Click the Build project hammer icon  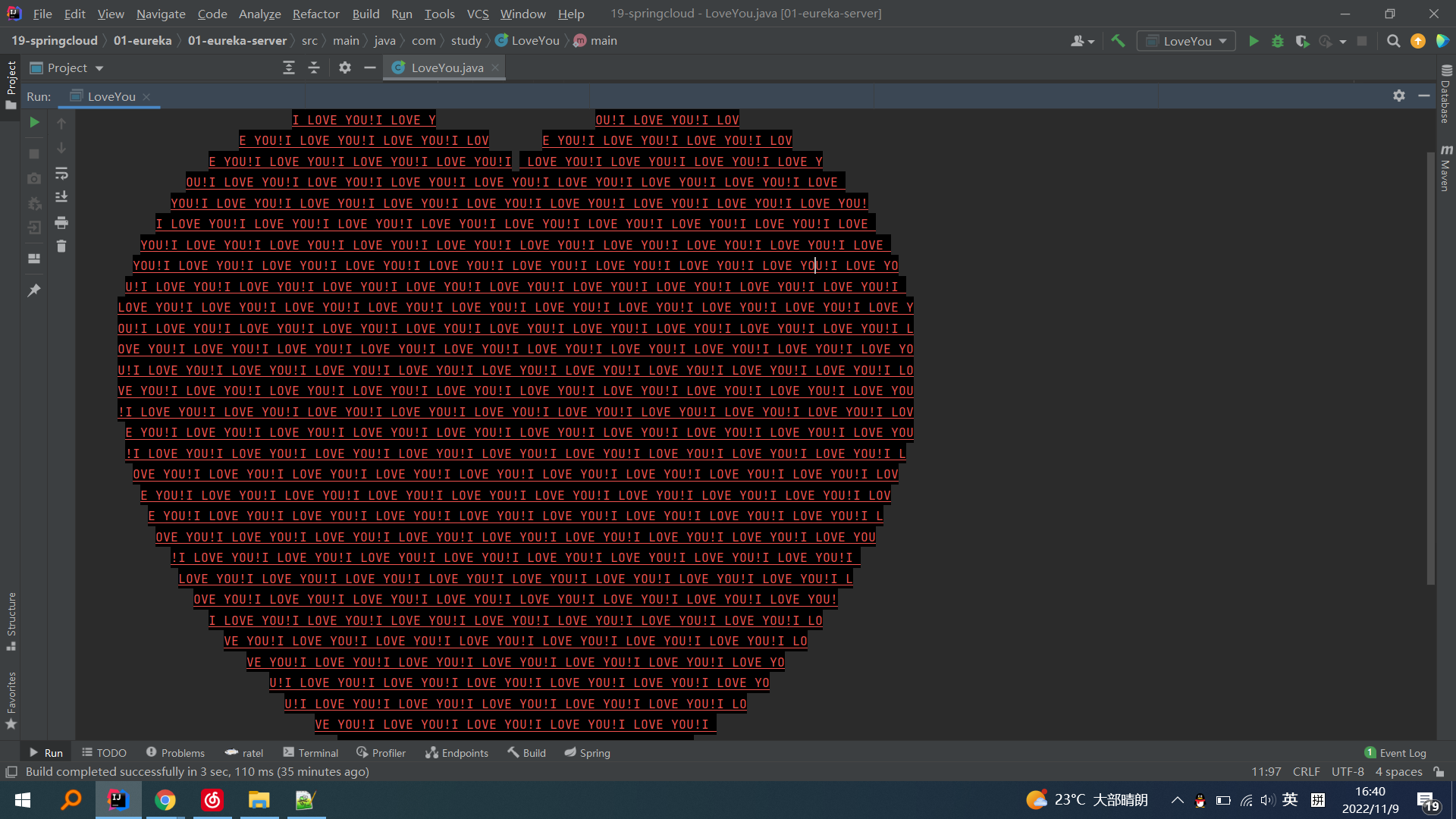[1118, 41]
